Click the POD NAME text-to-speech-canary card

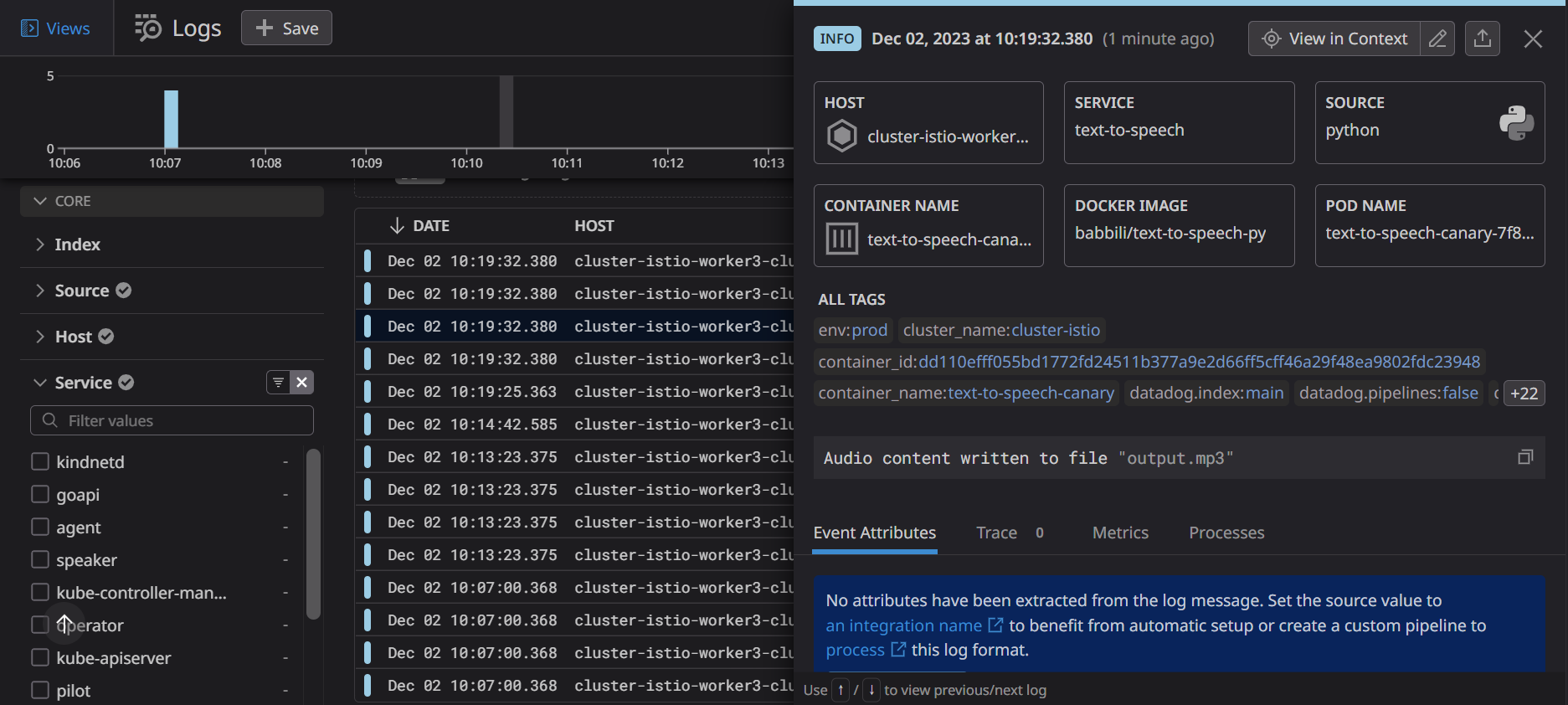tap(1430, 225)
